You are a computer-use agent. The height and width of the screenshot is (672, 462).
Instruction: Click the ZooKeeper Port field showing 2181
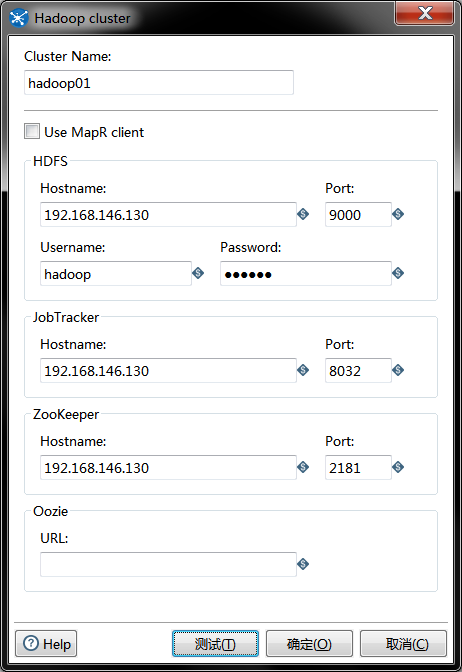358,468
